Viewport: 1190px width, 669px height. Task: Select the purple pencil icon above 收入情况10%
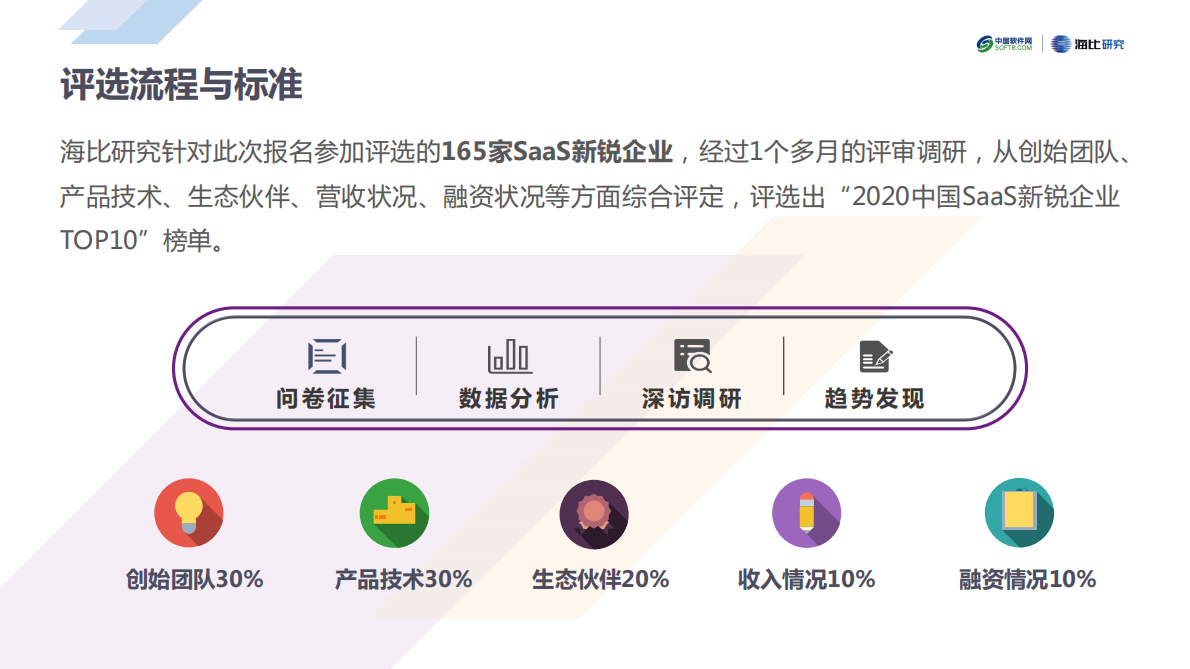[808, 513]
